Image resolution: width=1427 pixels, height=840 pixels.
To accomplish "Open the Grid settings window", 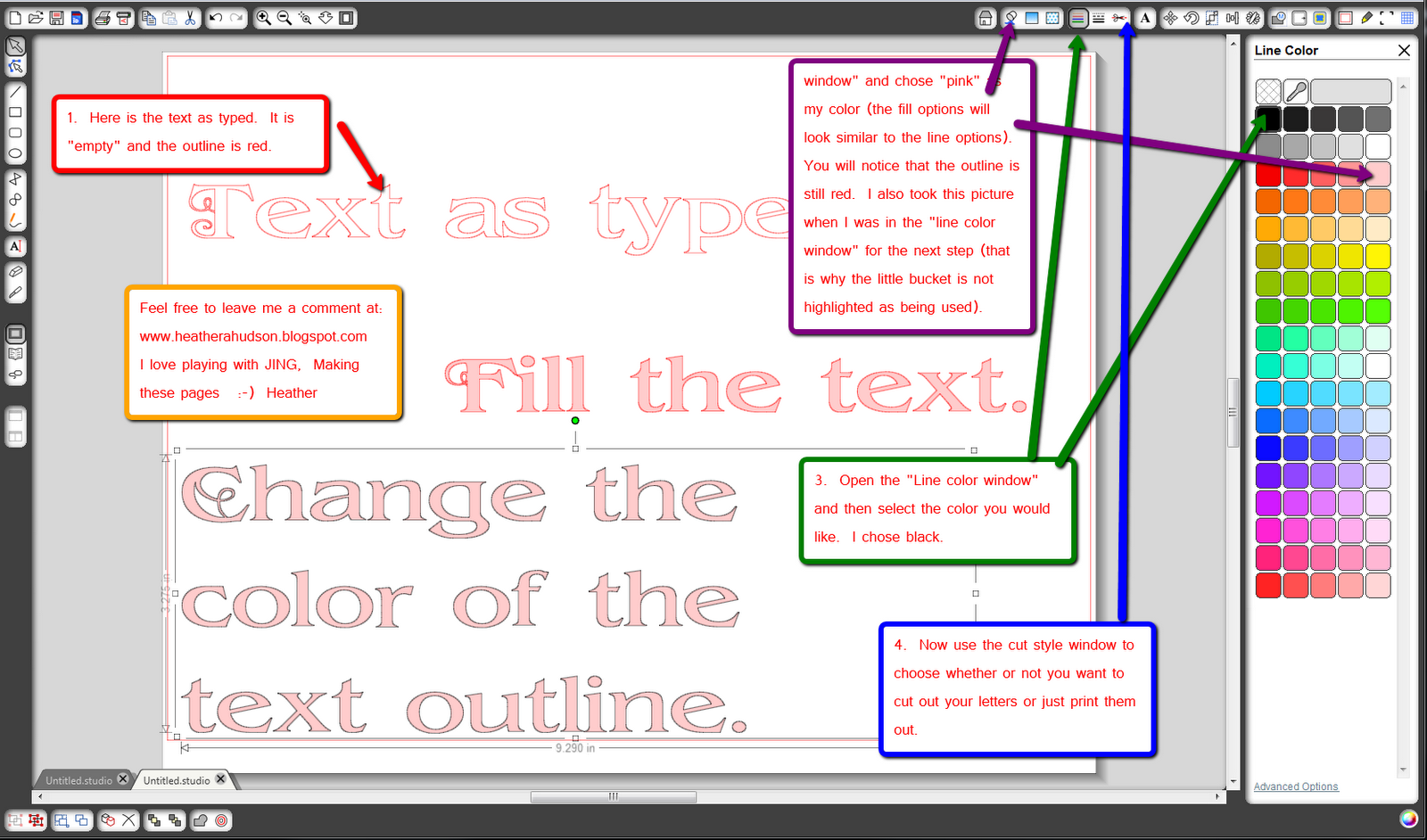I will [1406, 18].
